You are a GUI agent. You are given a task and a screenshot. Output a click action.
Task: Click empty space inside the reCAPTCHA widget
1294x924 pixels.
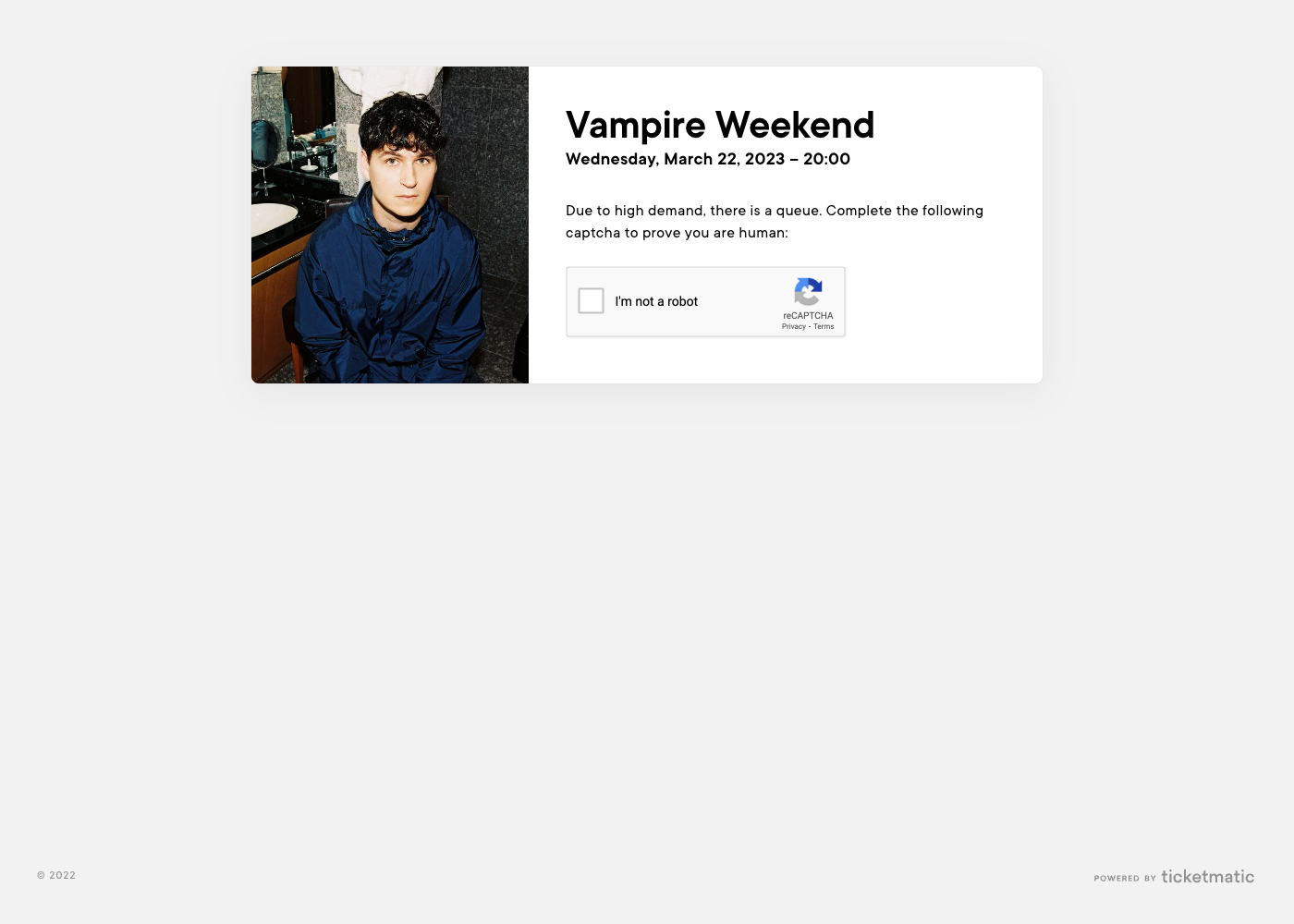click(x=739, y=301)
